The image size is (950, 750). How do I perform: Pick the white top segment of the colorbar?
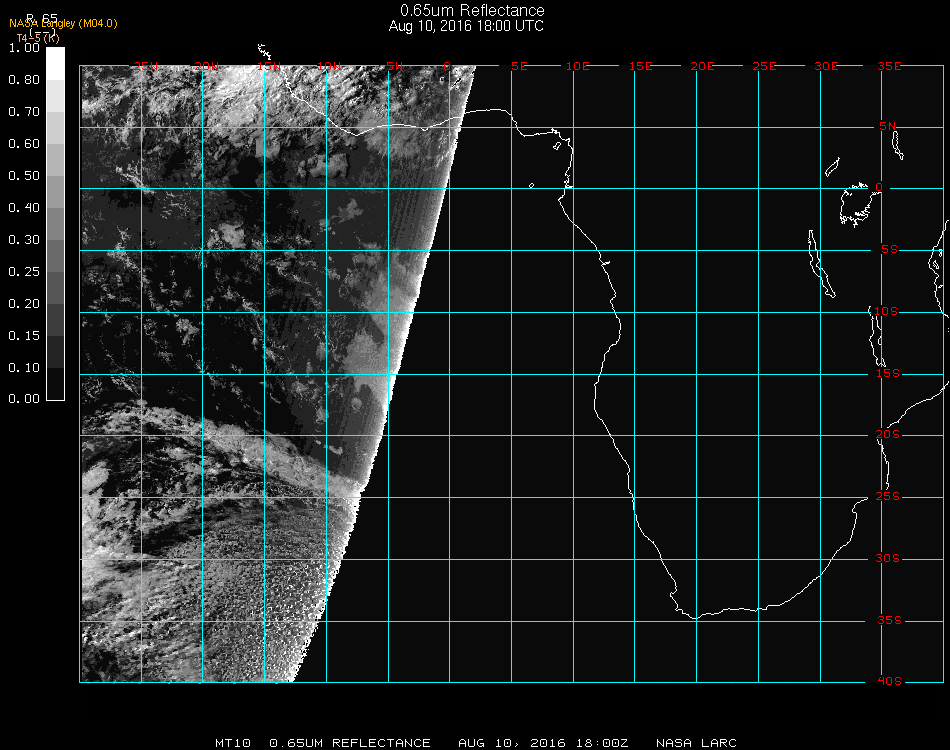(55, 64)
